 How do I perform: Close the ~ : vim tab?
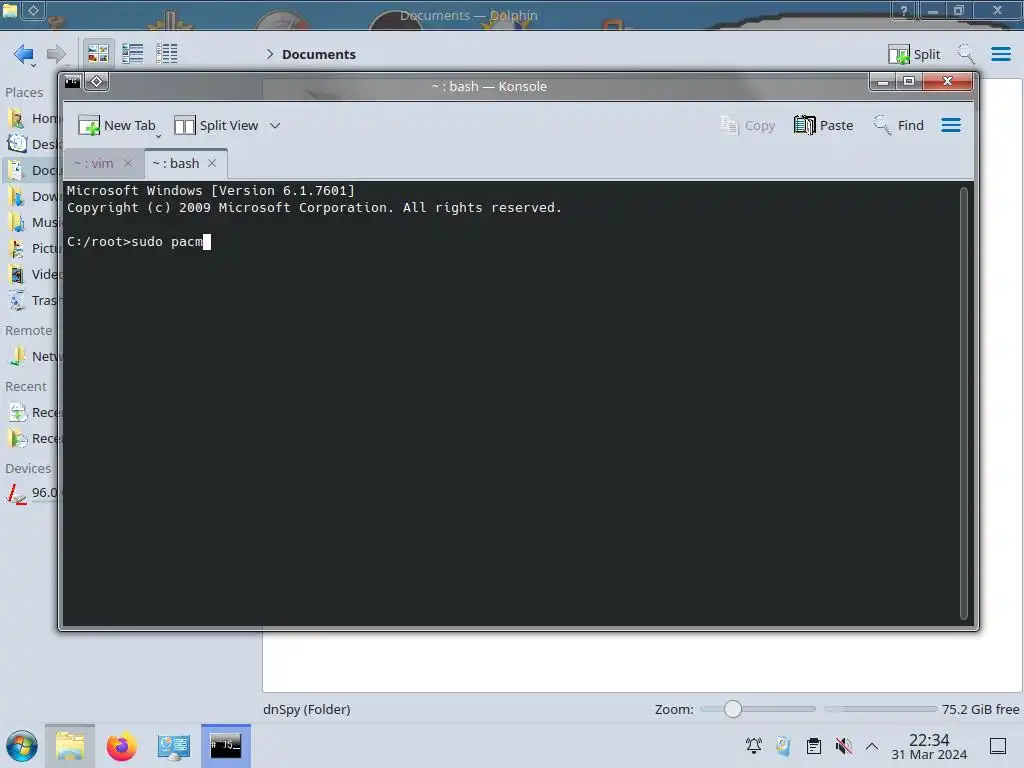tap(128, 163)
